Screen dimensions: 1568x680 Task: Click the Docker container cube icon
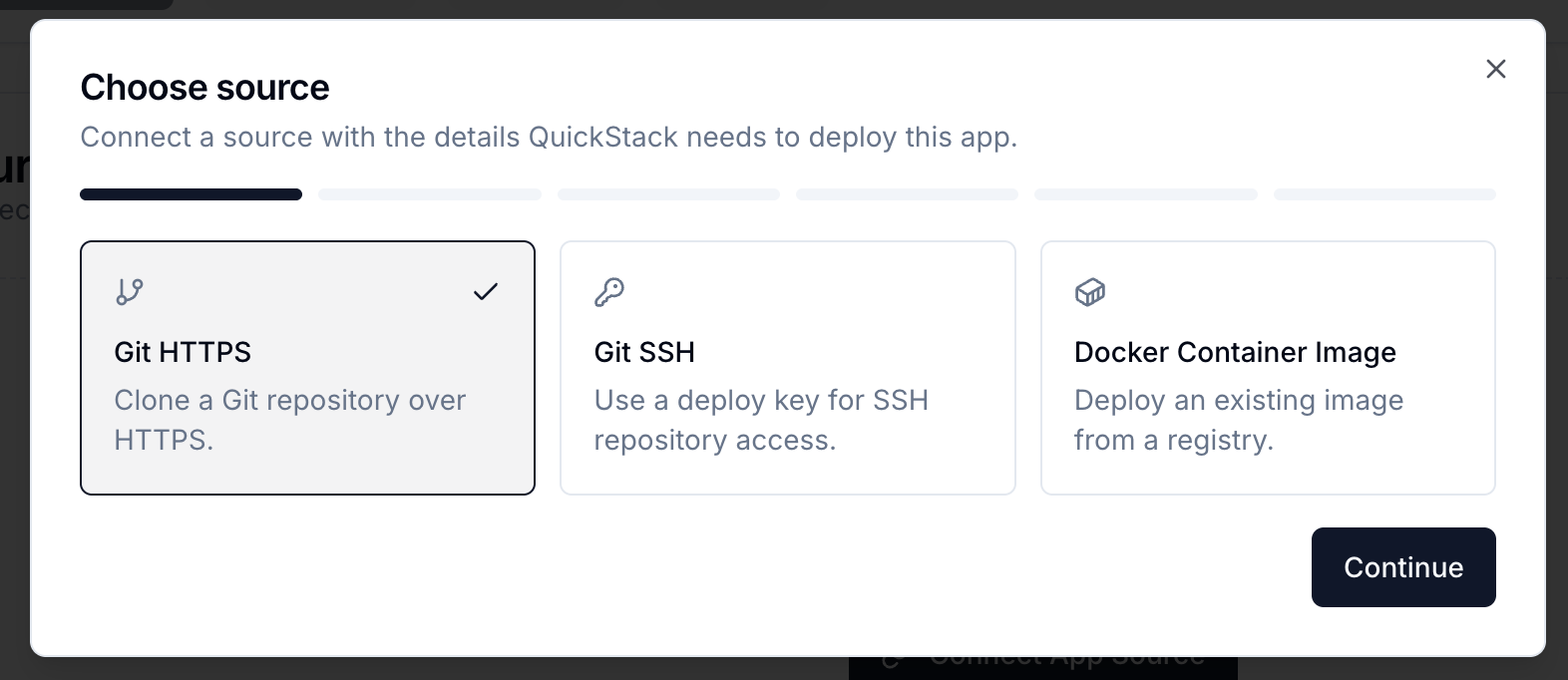pos(1090,292)
